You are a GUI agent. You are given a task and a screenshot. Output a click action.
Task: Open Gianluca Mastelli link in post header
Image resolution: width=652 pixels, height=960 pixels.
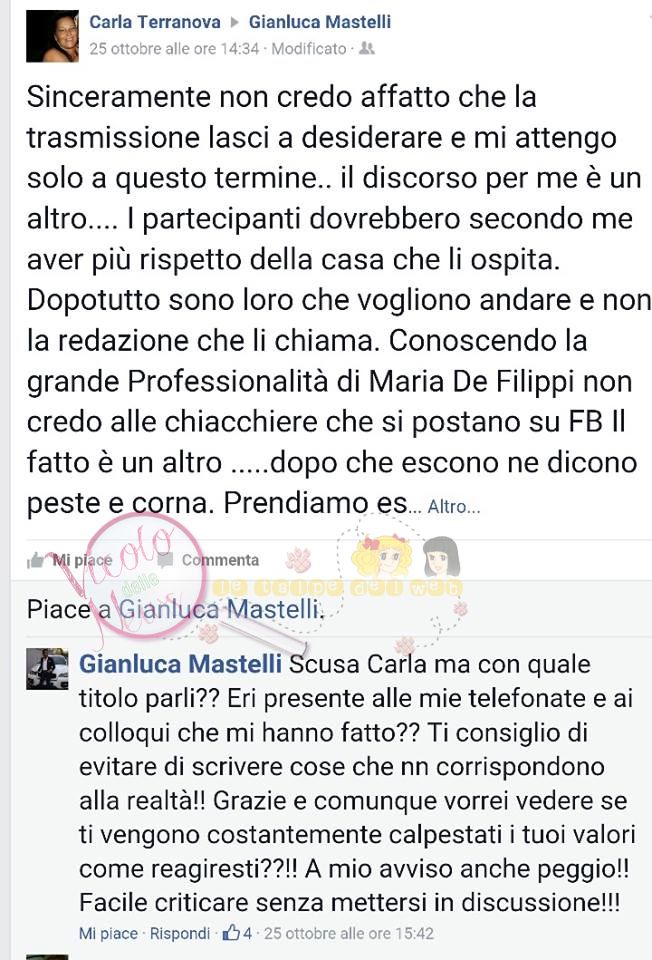coord(320,22)
